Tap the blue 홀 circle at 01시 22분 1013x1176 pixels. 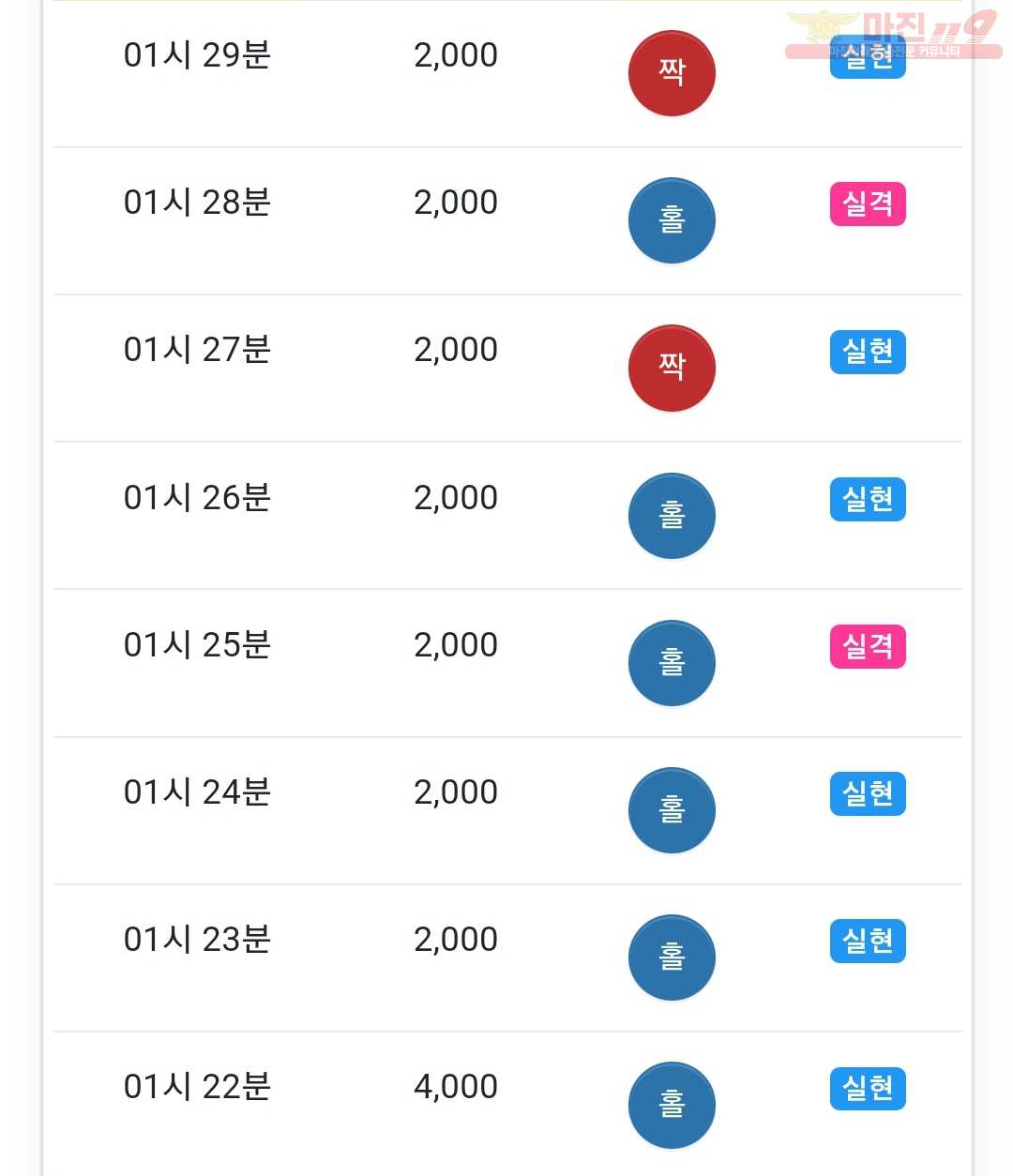tap(672, 1105)
